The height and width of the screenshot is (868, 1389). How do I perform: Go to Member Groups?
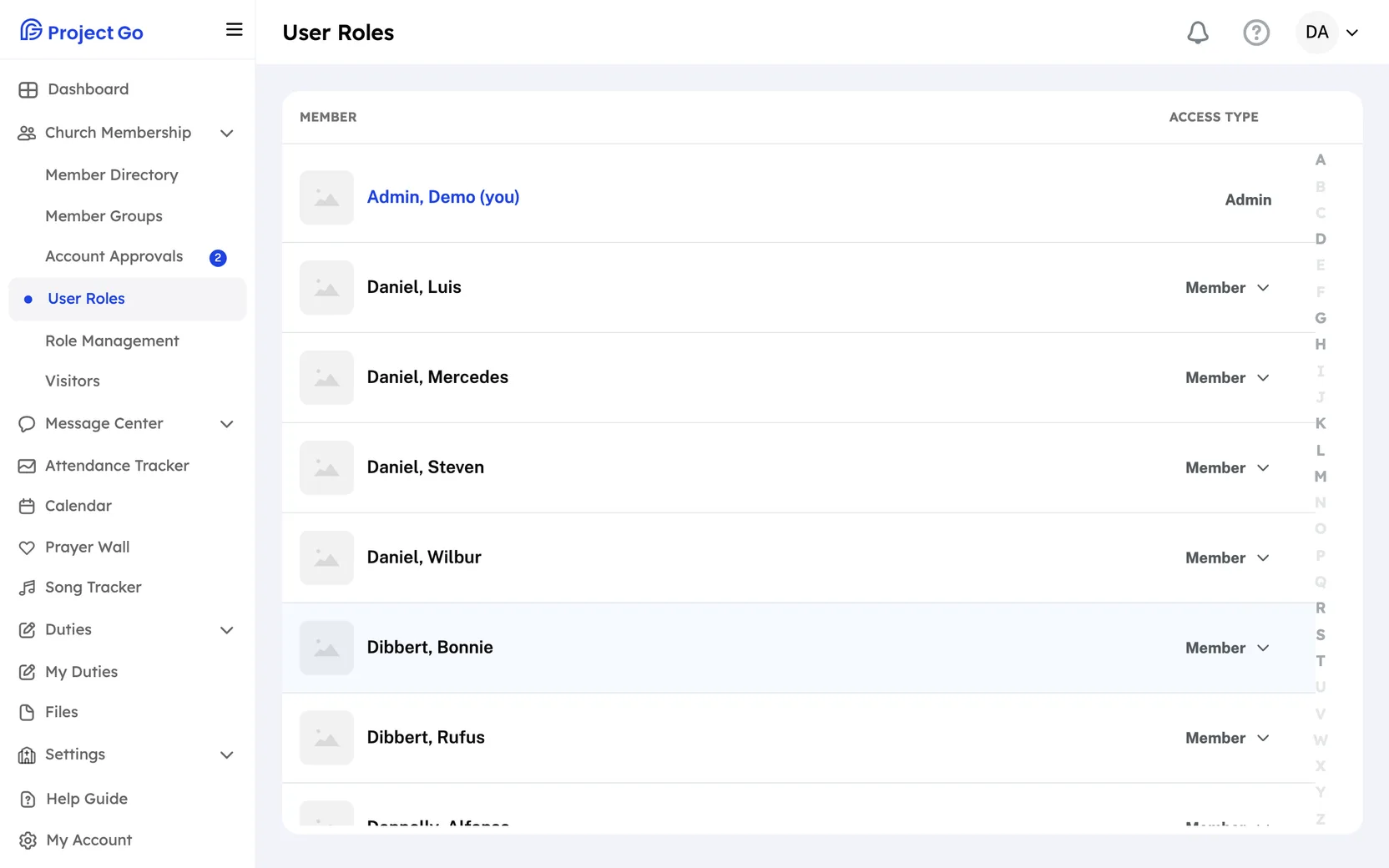[x=104, y=216]
